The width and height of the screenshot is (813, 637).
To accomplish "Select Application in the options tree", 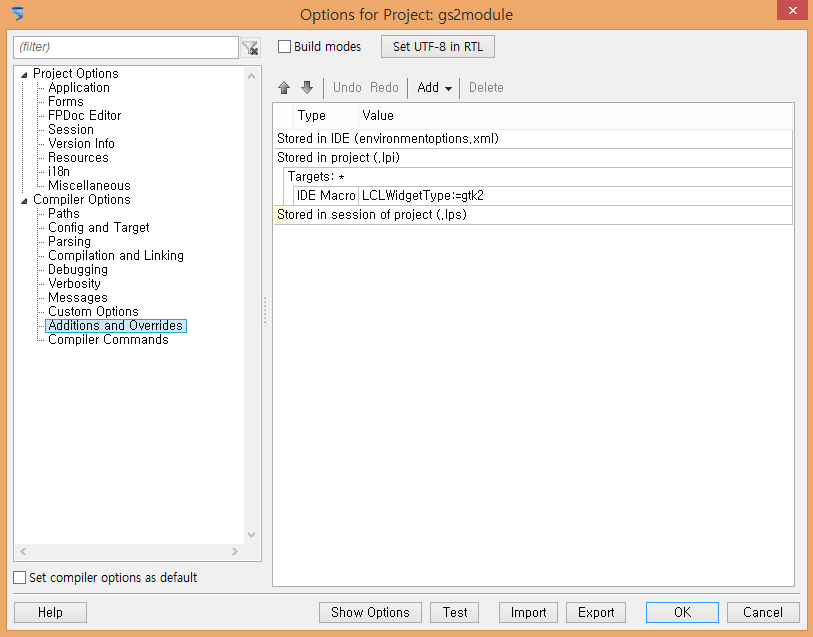I will [x=79, y=88].
